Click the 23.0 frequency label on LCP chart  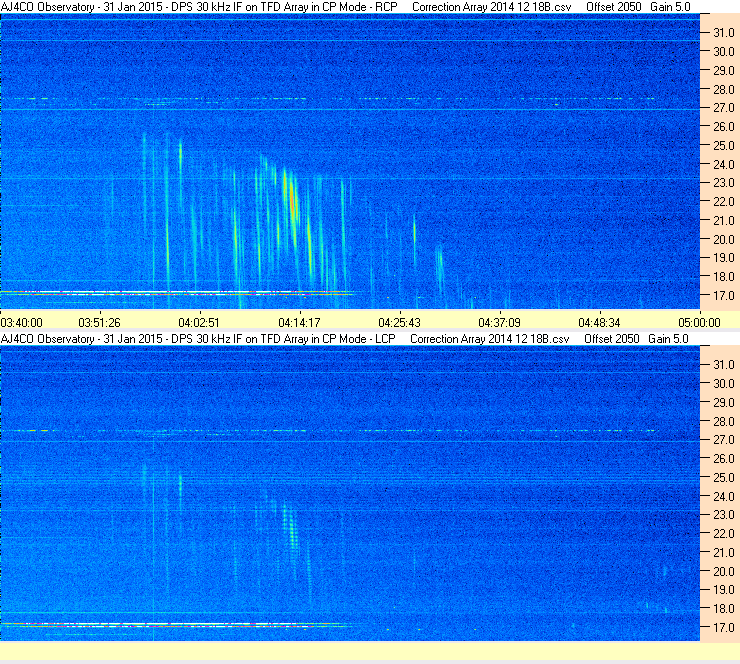tap(724, 515)
